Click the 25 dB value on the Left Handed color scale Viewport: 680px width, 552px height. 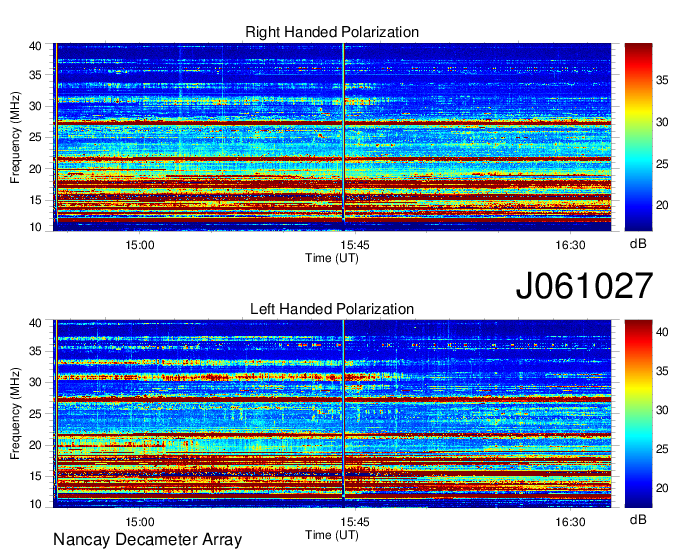coord(662,449)
